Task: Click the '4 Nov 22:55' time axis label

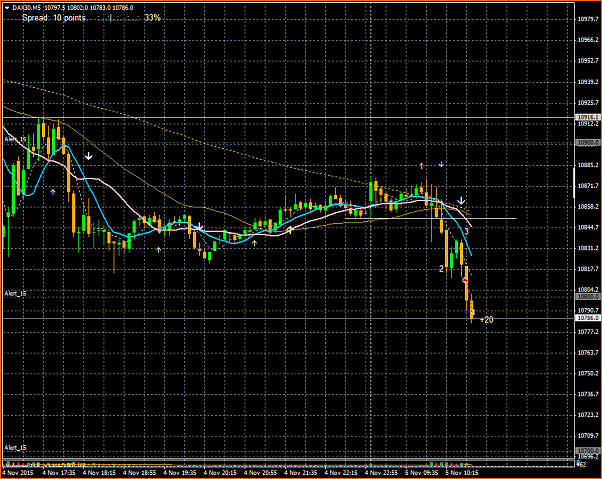Action: [381, 472]
